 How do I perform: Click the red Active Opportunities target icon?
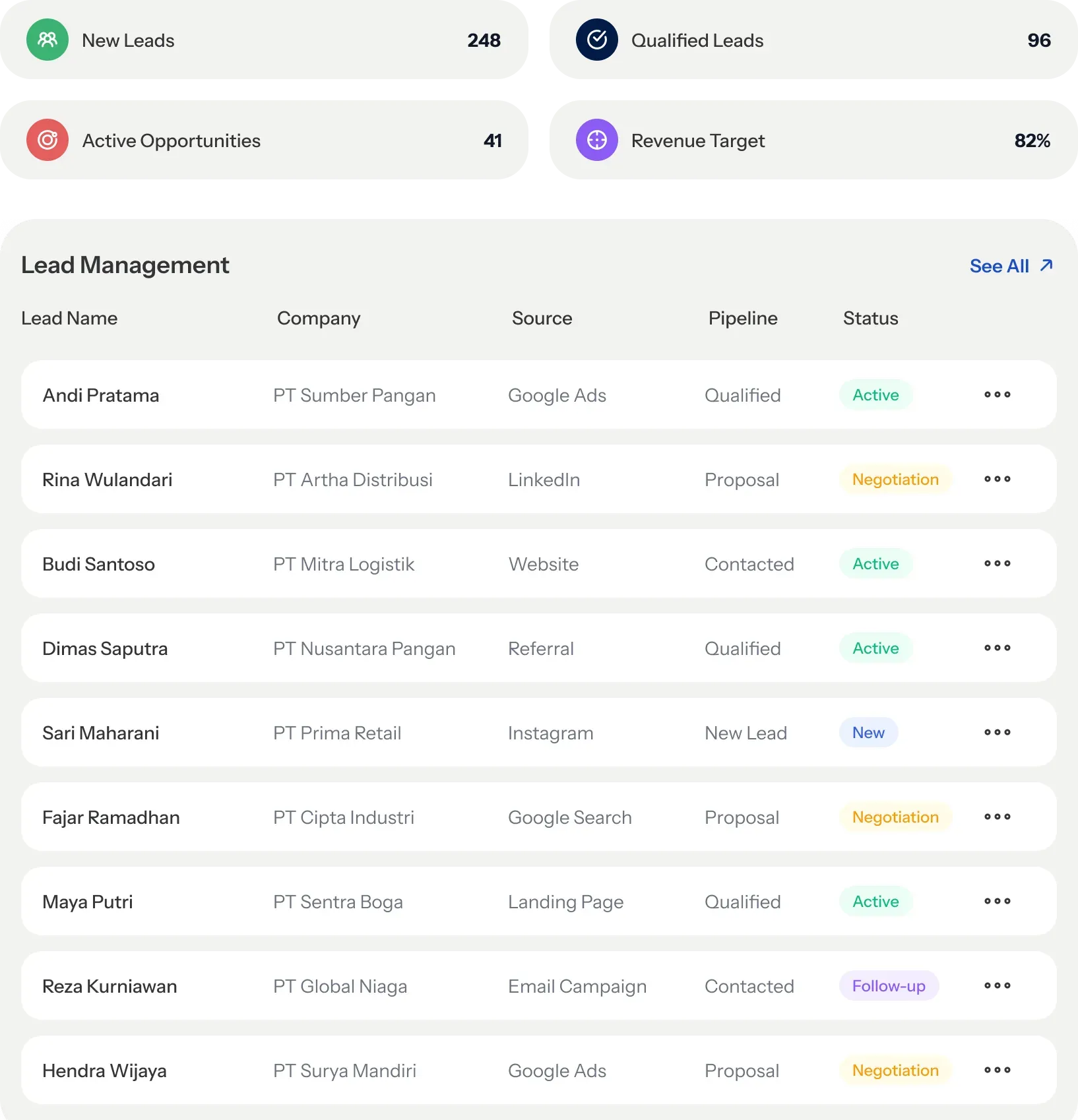tap(48, 140)
